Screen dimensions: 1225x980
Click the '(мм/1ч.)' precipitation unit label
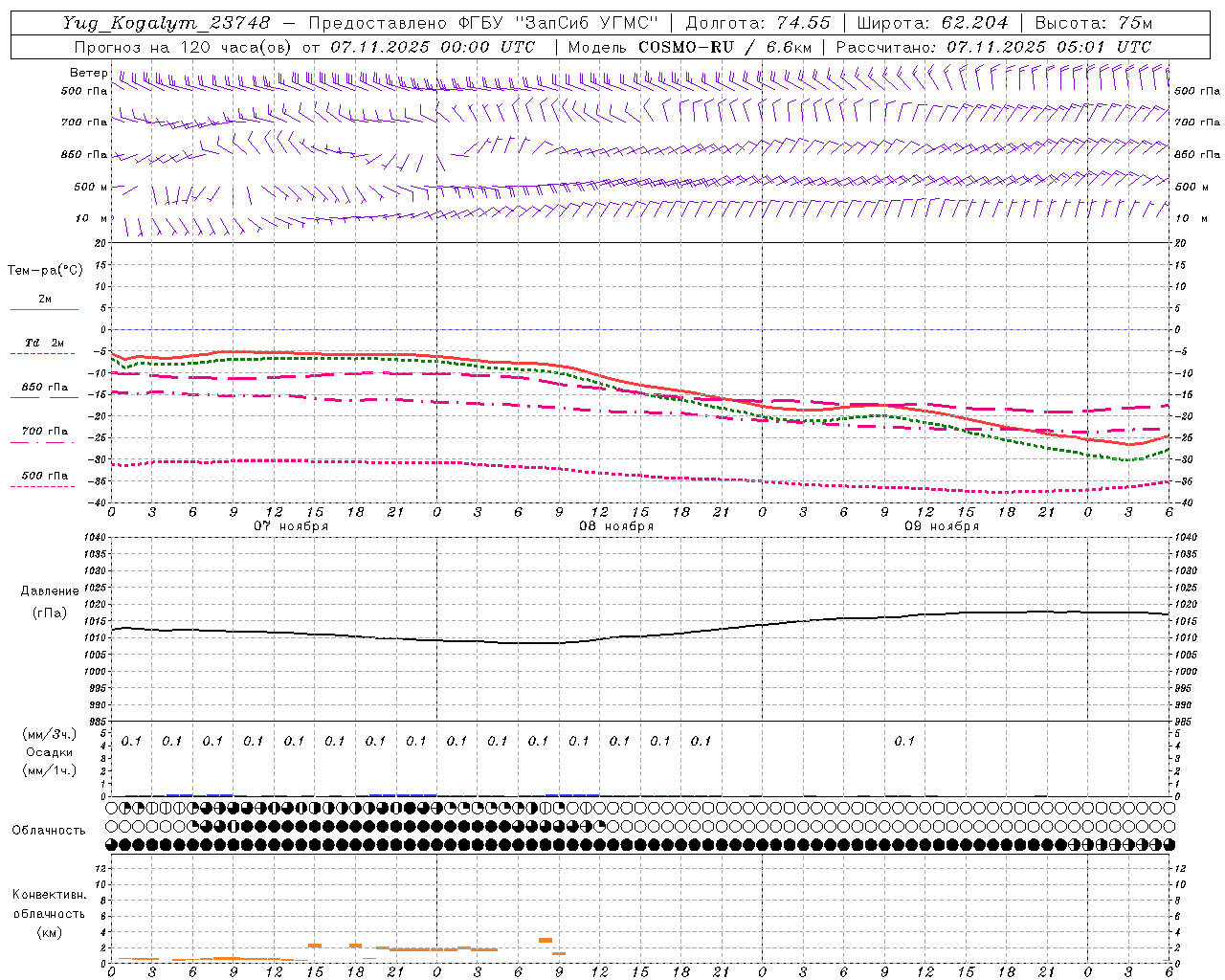click(50, 770)
